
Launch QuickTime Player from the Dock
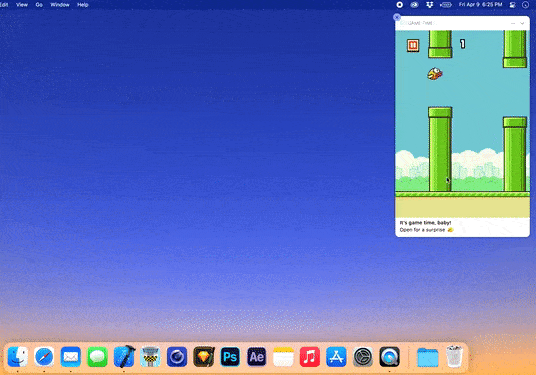(389, 357)
